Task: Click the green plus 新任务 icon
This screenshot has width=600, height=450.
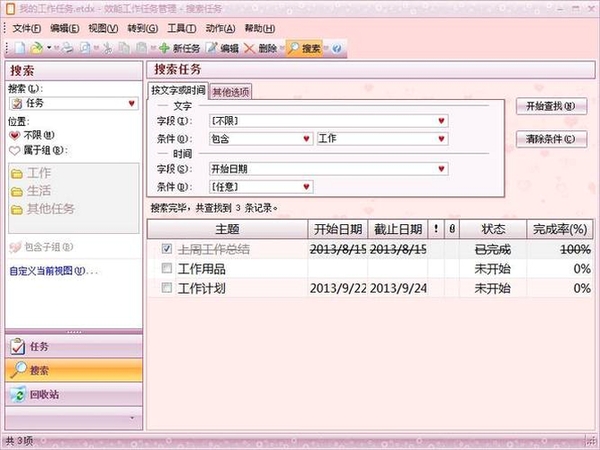Action: click(165, 48)
